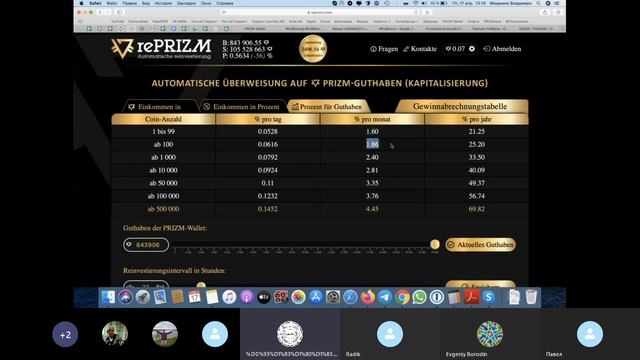The width and height of the screenshot is (640, 360).
Task: Click the % pro monat column header
Action: coord(372,119)
